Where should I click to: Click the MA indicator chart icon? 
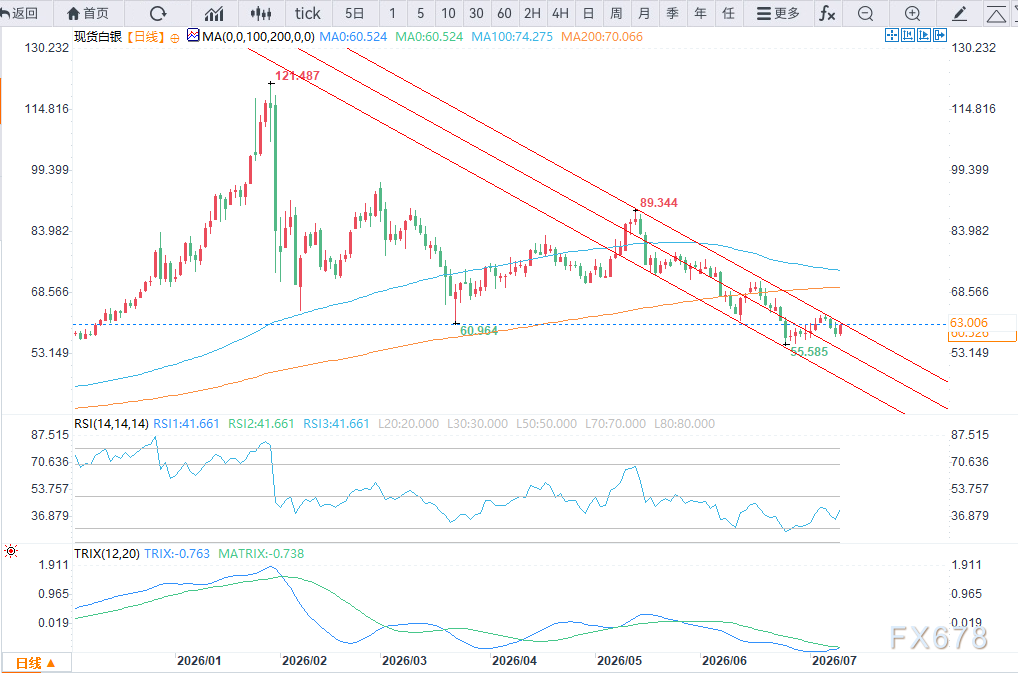point(193,36)
